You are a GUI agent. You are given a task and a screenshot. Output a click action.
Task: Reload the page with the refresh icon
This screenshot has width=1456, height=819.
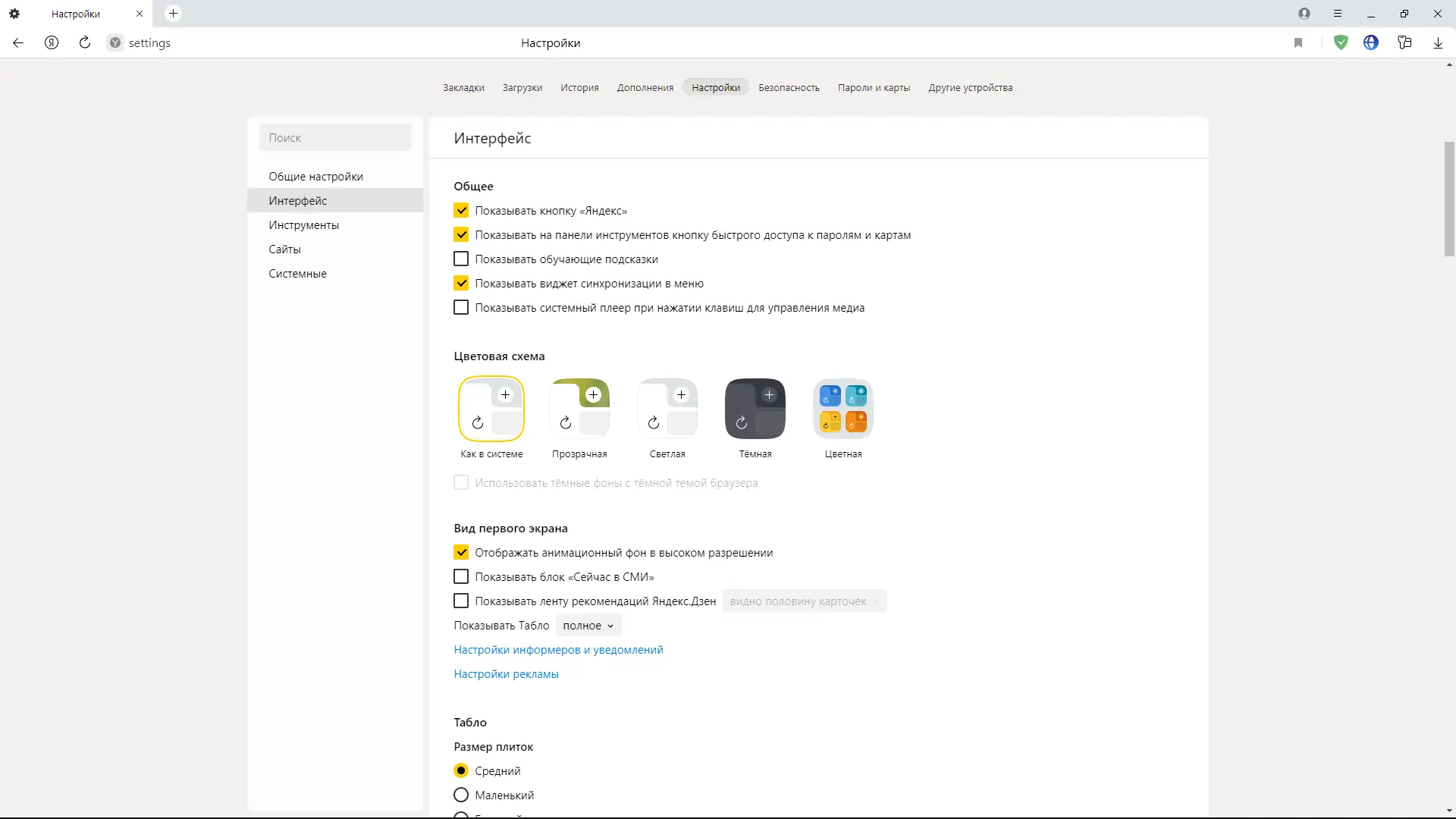click(85, 43)
